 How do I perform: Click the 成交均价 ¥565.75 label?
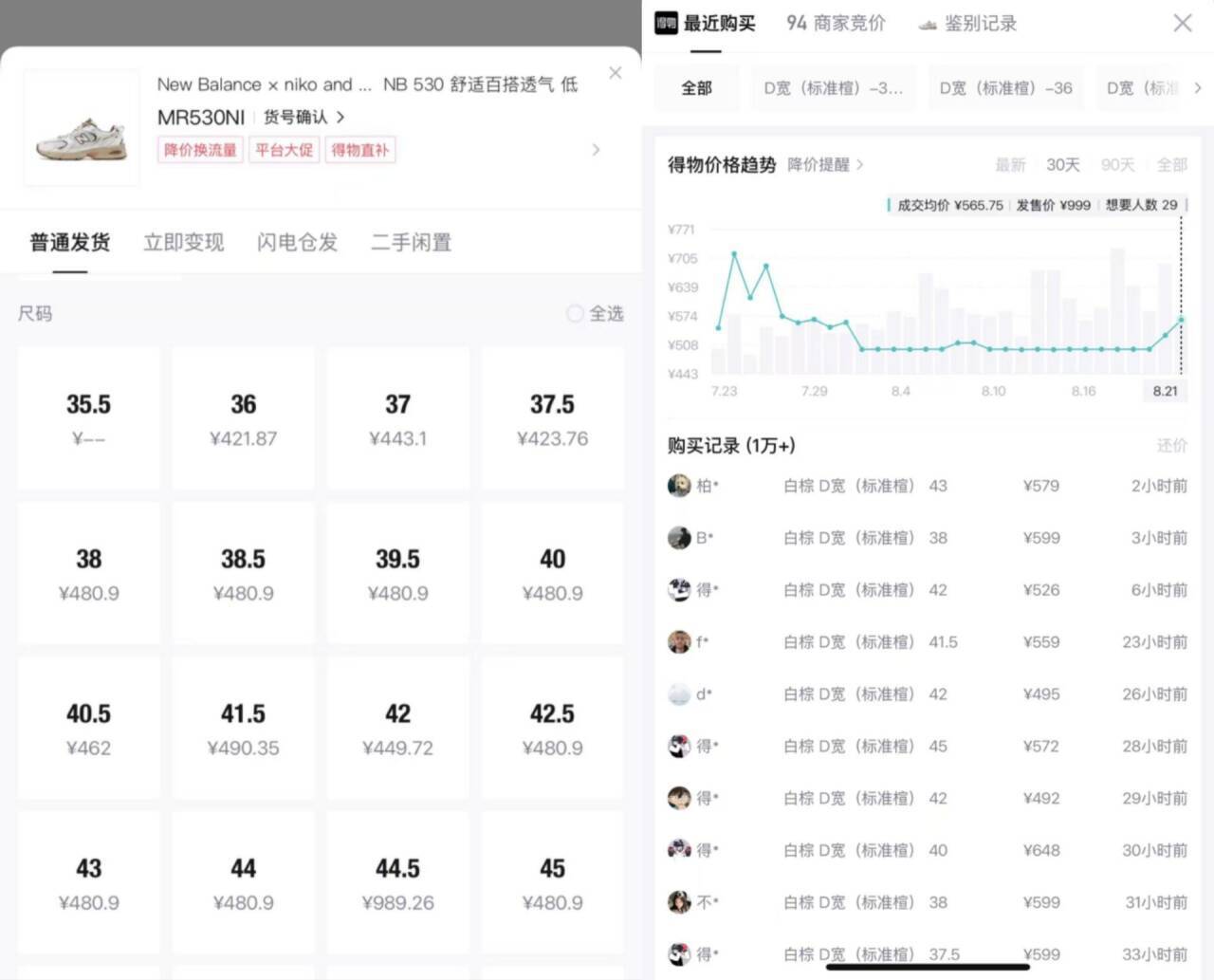(x=950, y=205)
